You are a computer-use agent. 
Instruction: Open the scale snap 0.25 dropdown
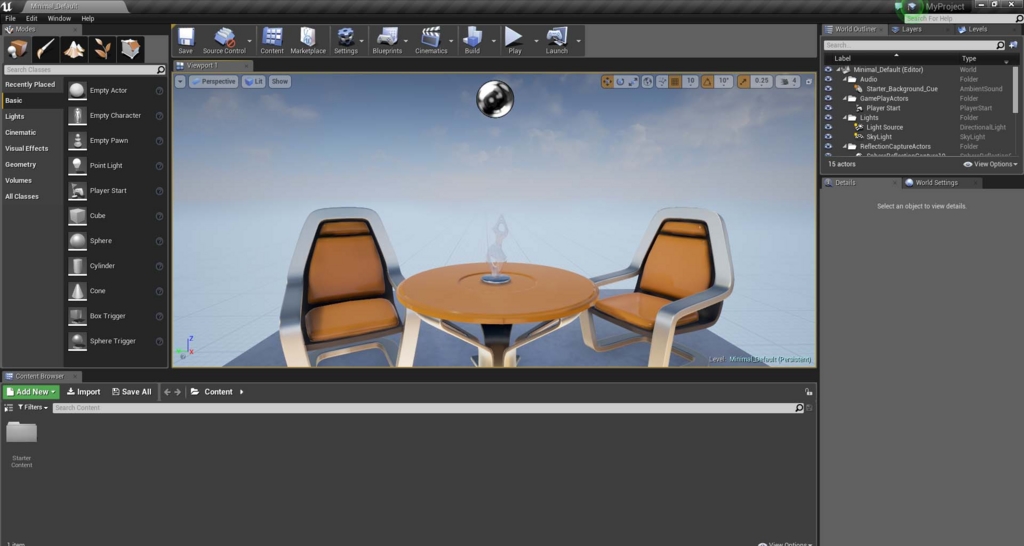pos(761,82)
